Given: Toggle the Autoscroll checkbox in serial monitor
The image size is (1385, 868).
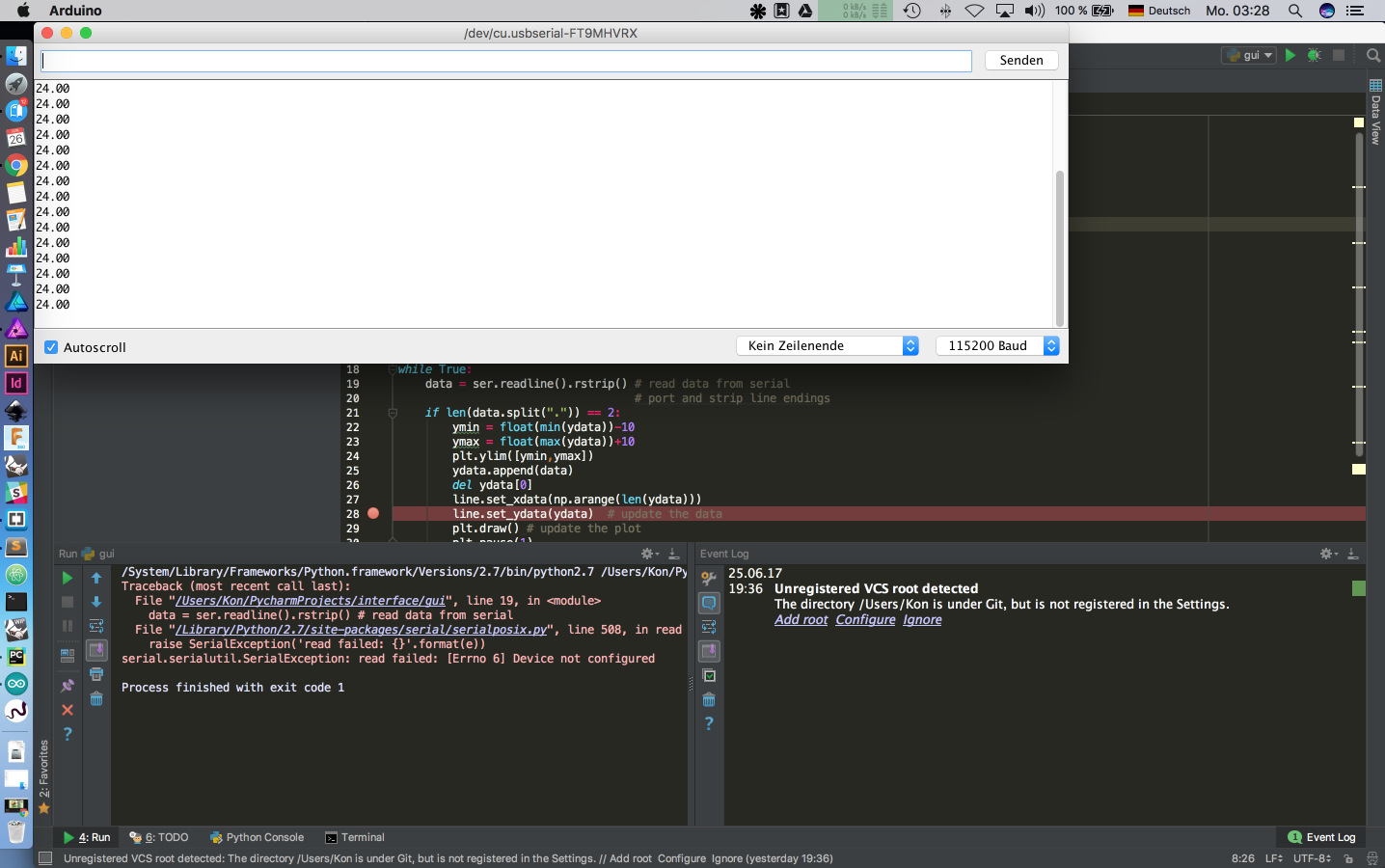Looking at the screenshot, I should click(51, 347).
